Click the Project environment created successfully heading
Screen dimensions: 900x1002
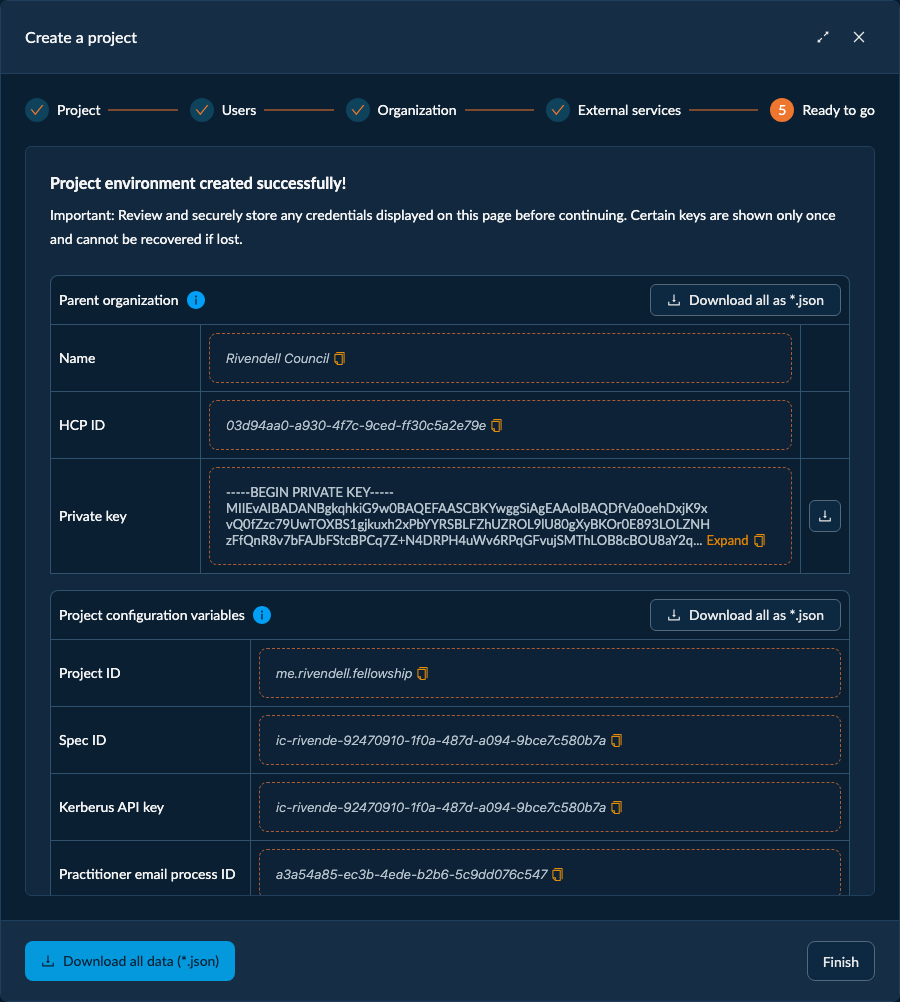(198, 183)
